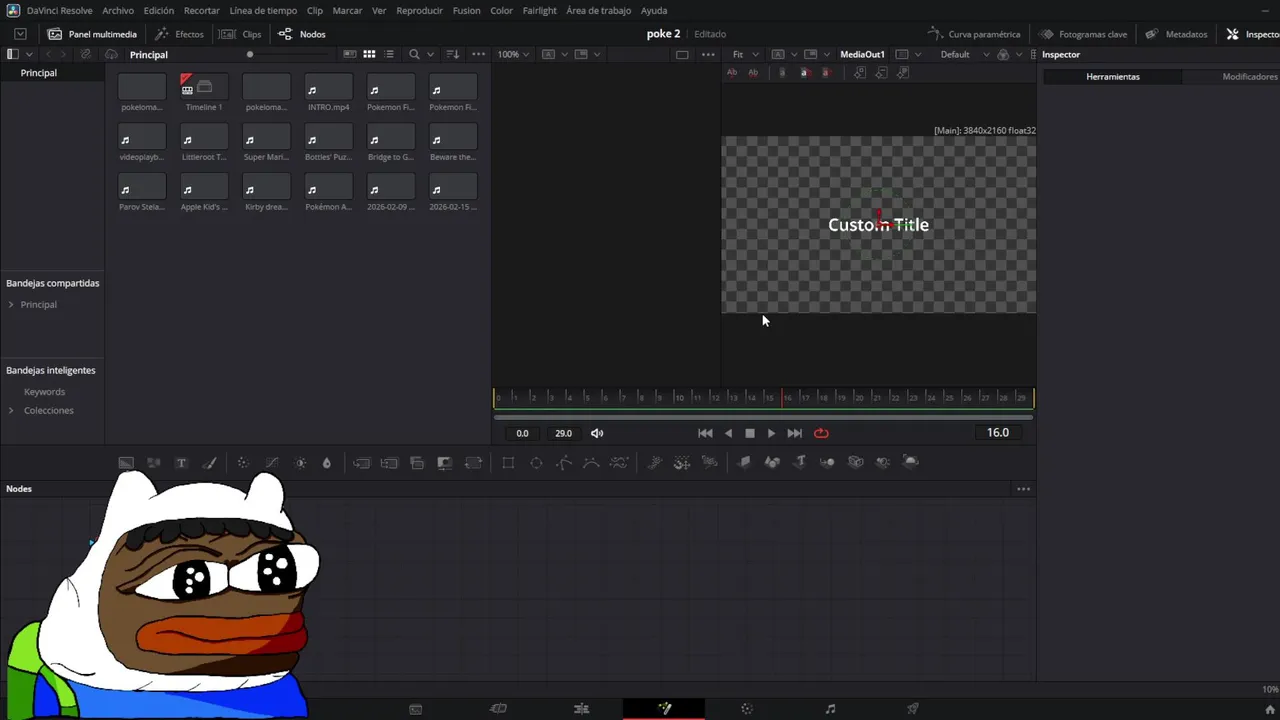Add an Ellipse mask tool
The height and width of the screenshot is (720, 1280).
pyautogui.click(x=536, y=463)
